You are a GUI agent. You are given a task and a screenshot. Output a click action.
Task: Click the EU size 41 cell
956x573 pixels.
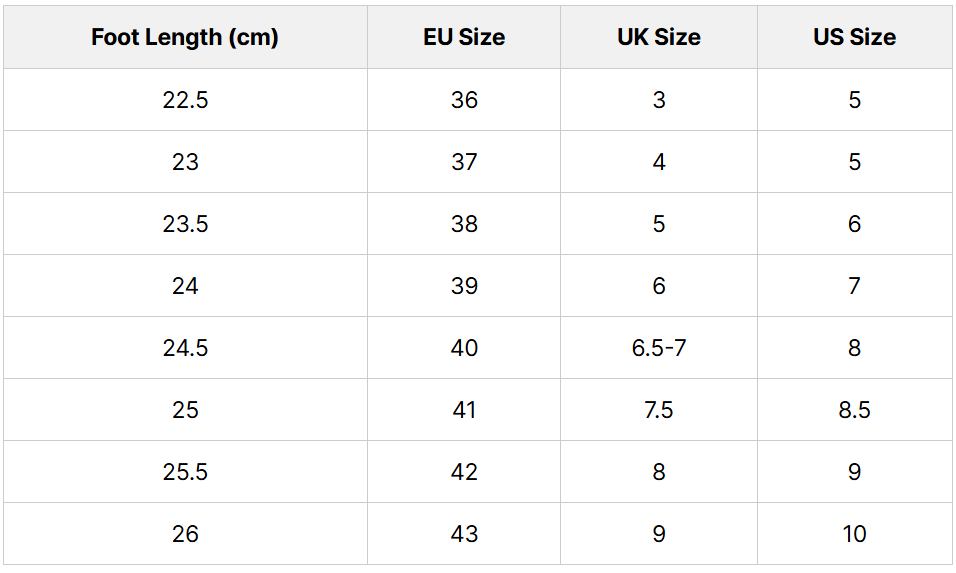pos(464,410)
